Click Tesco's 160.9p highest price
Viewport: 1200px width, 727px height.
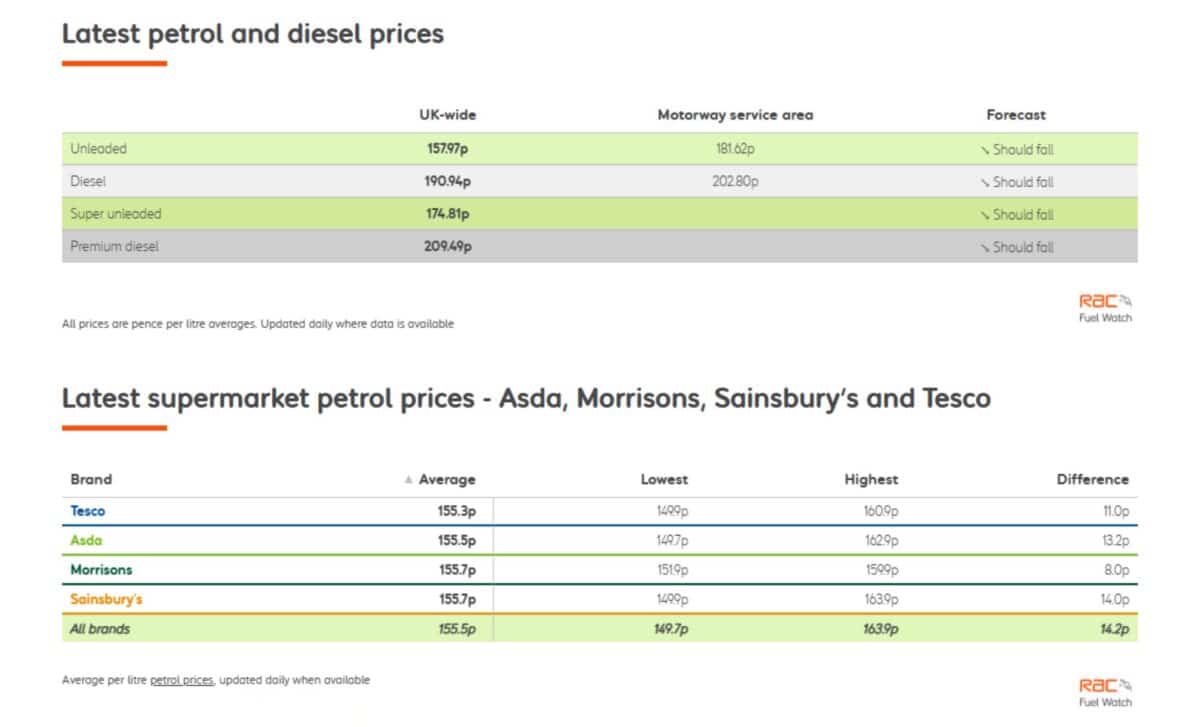[881, 511]
